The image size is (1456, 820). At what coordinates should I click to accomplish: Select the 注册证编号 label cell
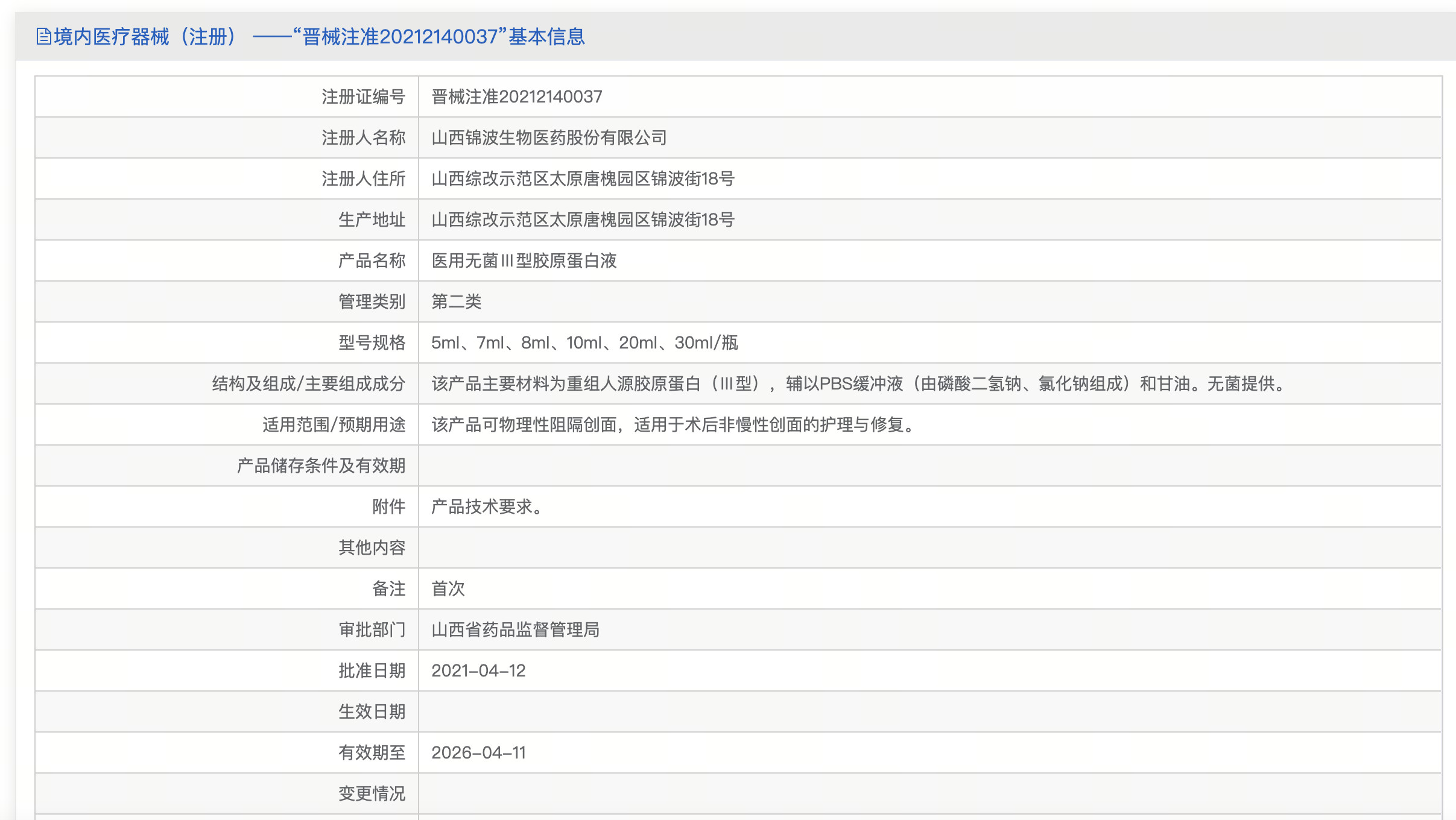[363, 96]
